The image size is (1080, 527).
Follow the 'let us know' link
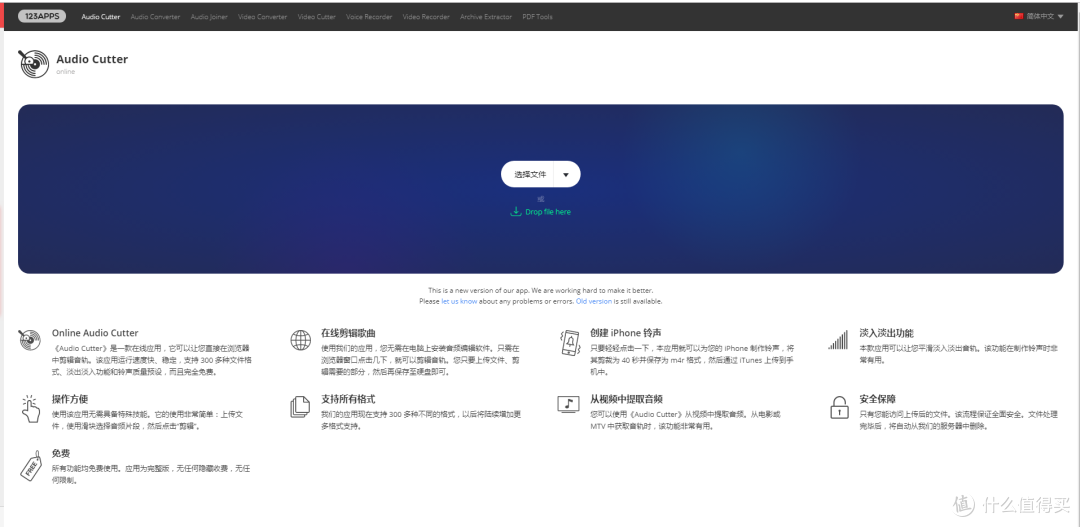click(x=459, y=301)
